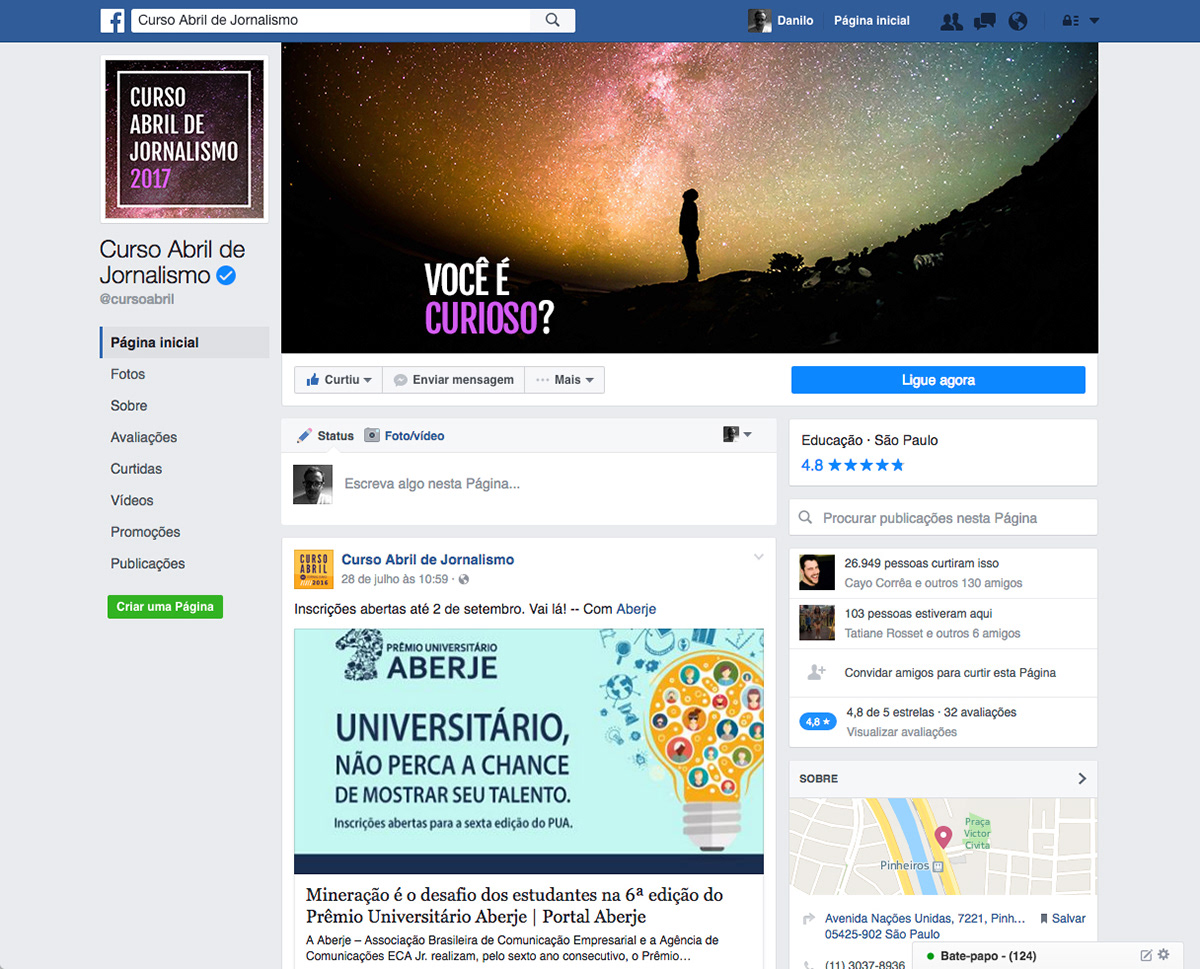Image resolution: width=1200 pixels, height=969 pixels.
Task: Expand the SOBRE section arrow
Action: (x=1082, y=778)
